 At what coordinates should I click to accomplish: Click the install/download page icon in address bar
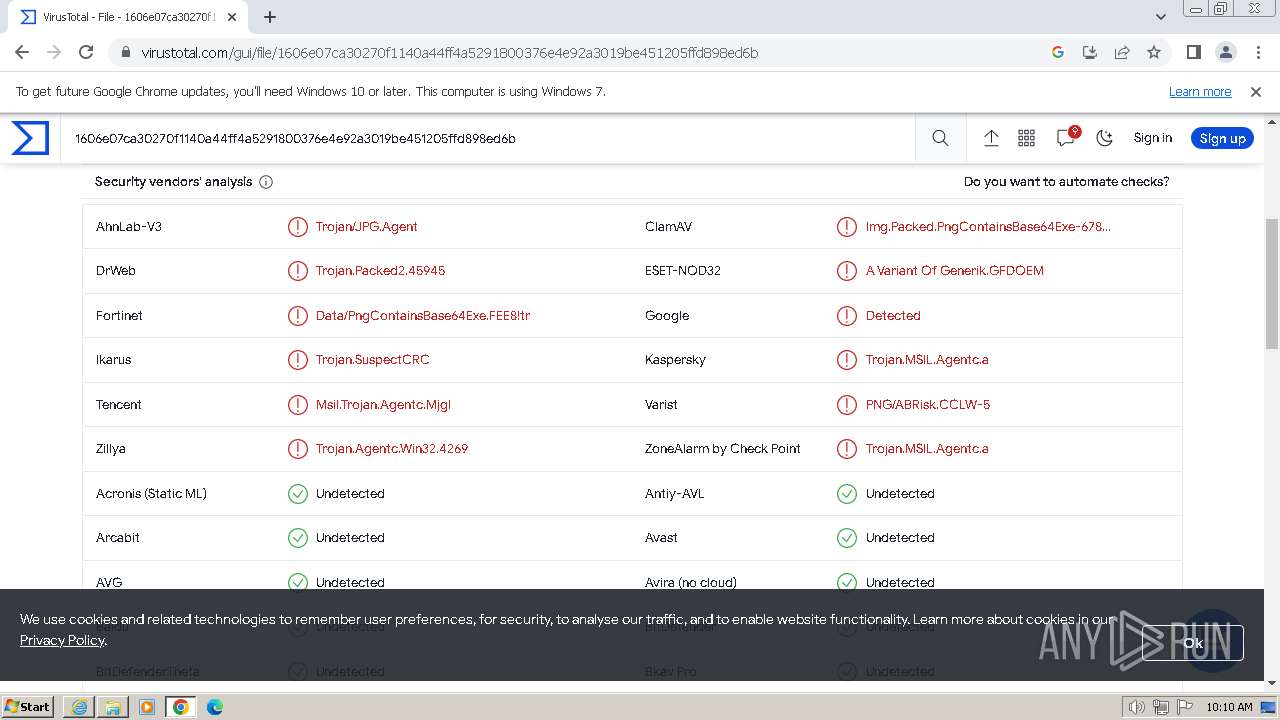point(1090,52)
